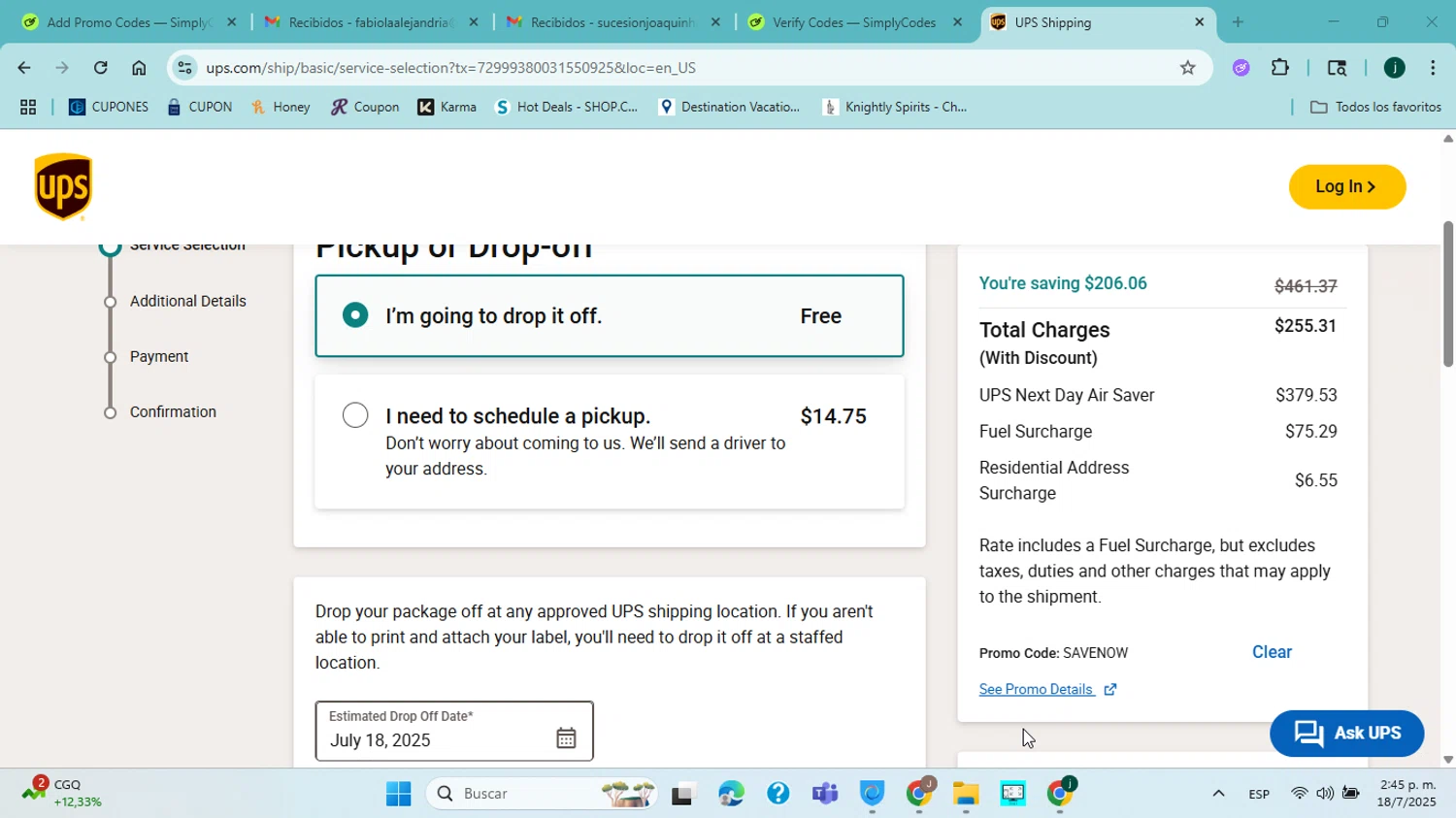Image resolution: width=1456 pixels, height=818 pixels.
Task: Open Microsoft Teams from taskbar
Action: 825,794
